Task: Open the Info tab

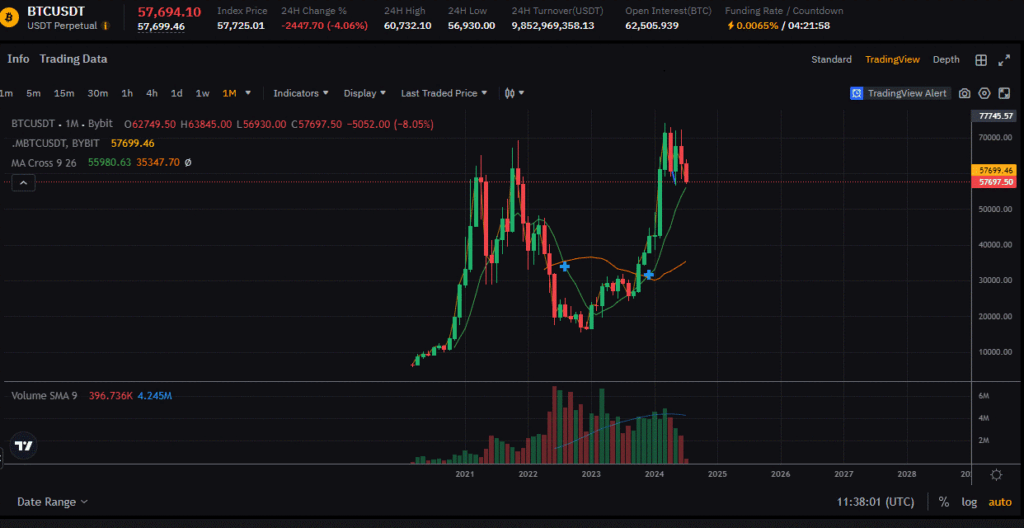Action: pos(18,59)
